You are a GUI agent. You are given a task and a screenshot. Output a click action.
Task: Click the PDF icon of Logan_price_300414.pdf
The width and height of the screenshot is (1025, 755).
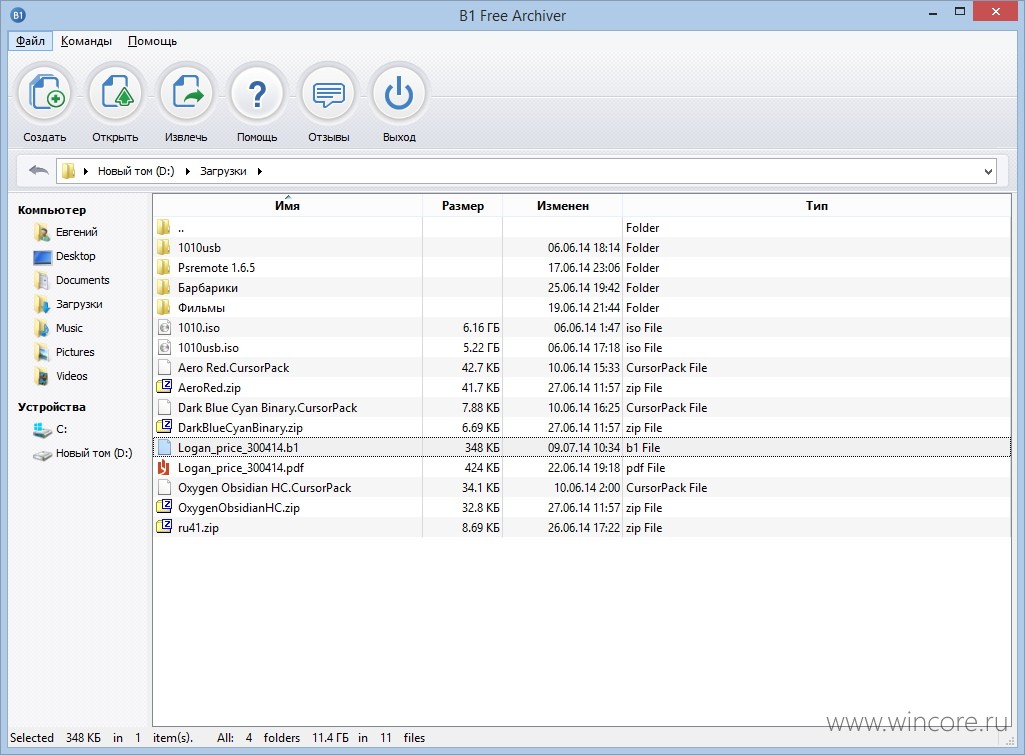[163, 467]
